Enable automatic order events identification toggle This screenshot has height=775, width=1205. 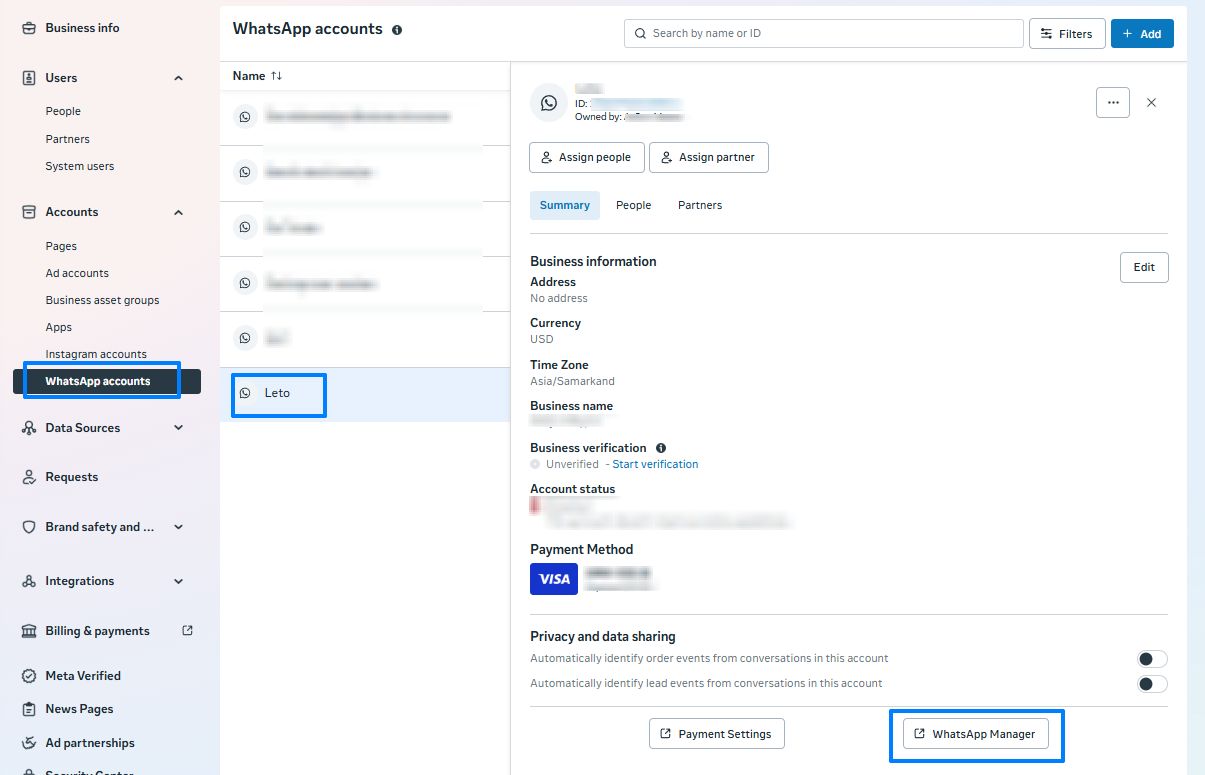[1152, 659]
